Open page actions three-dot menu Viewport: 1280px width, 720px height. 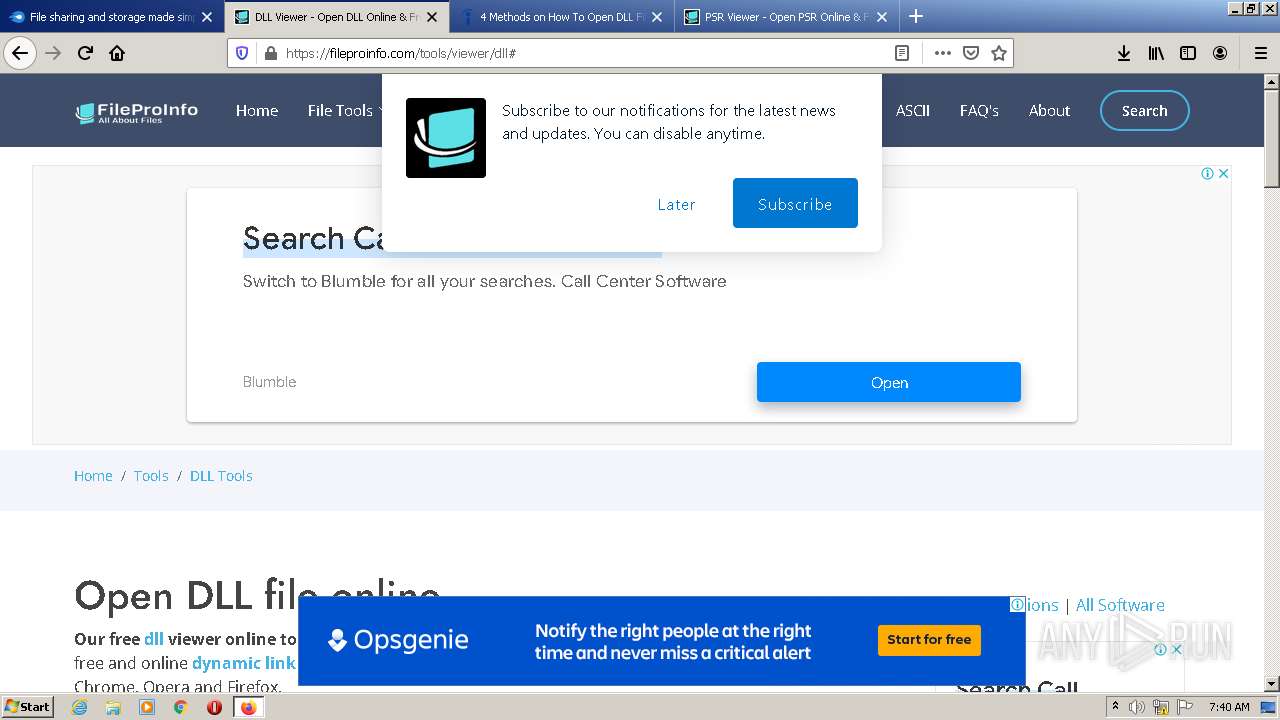942,53
